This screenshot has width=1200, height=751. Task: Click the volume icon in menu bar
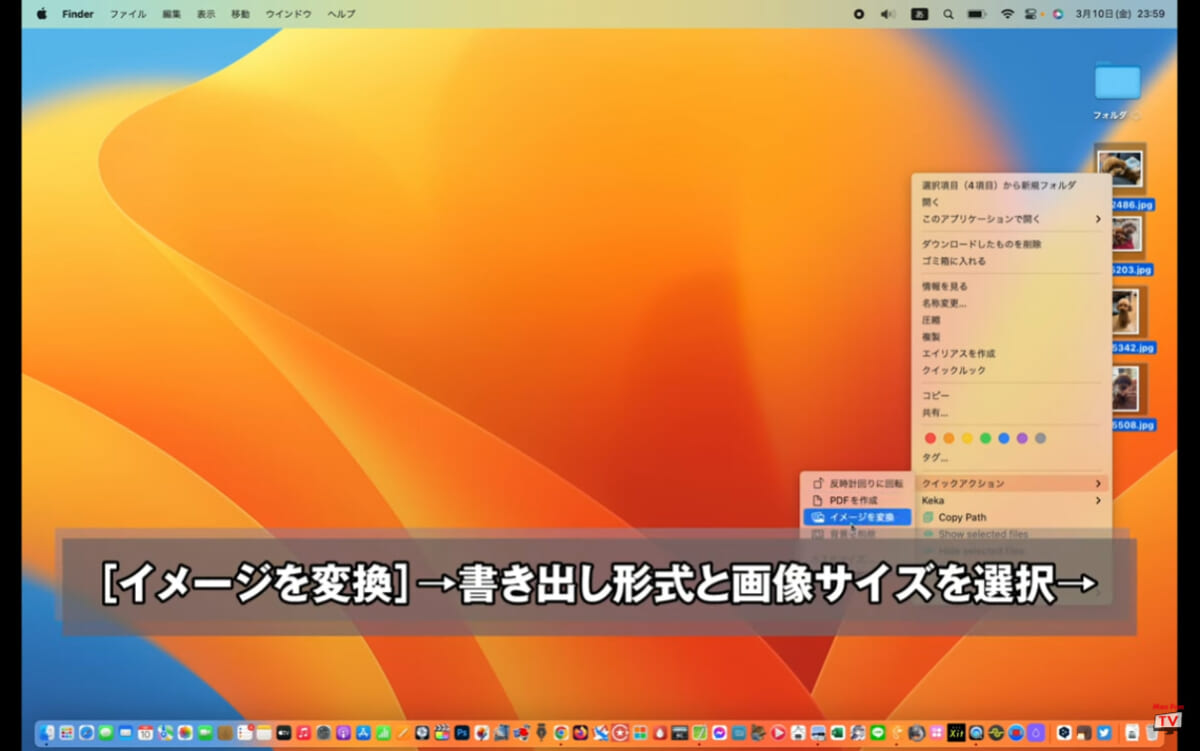(x=887, y=14)
